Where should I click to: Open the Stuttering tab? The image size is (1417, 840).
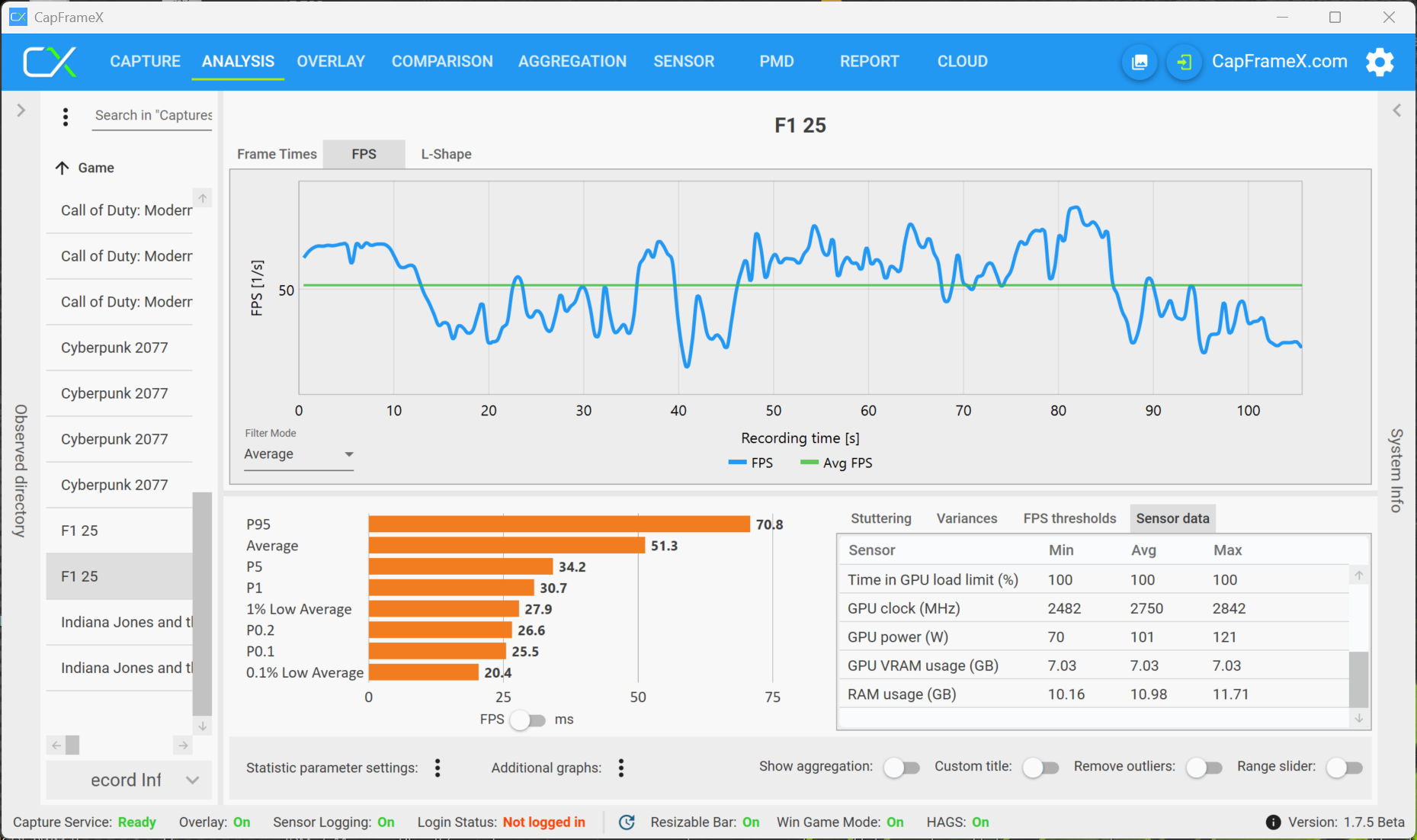point(880,518)
